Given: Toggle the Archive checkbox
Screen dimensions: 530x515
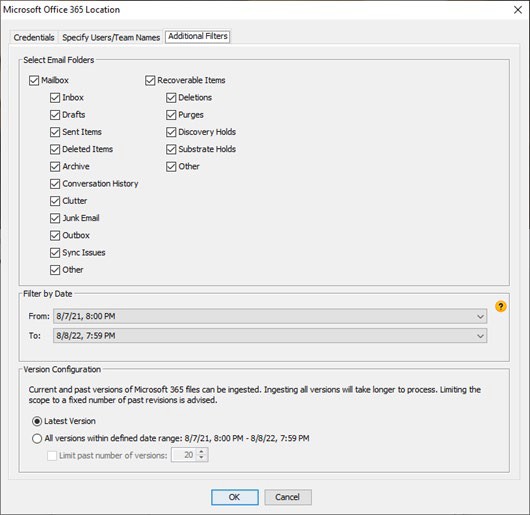Looking at the screenshot, I should click(55, 167).
